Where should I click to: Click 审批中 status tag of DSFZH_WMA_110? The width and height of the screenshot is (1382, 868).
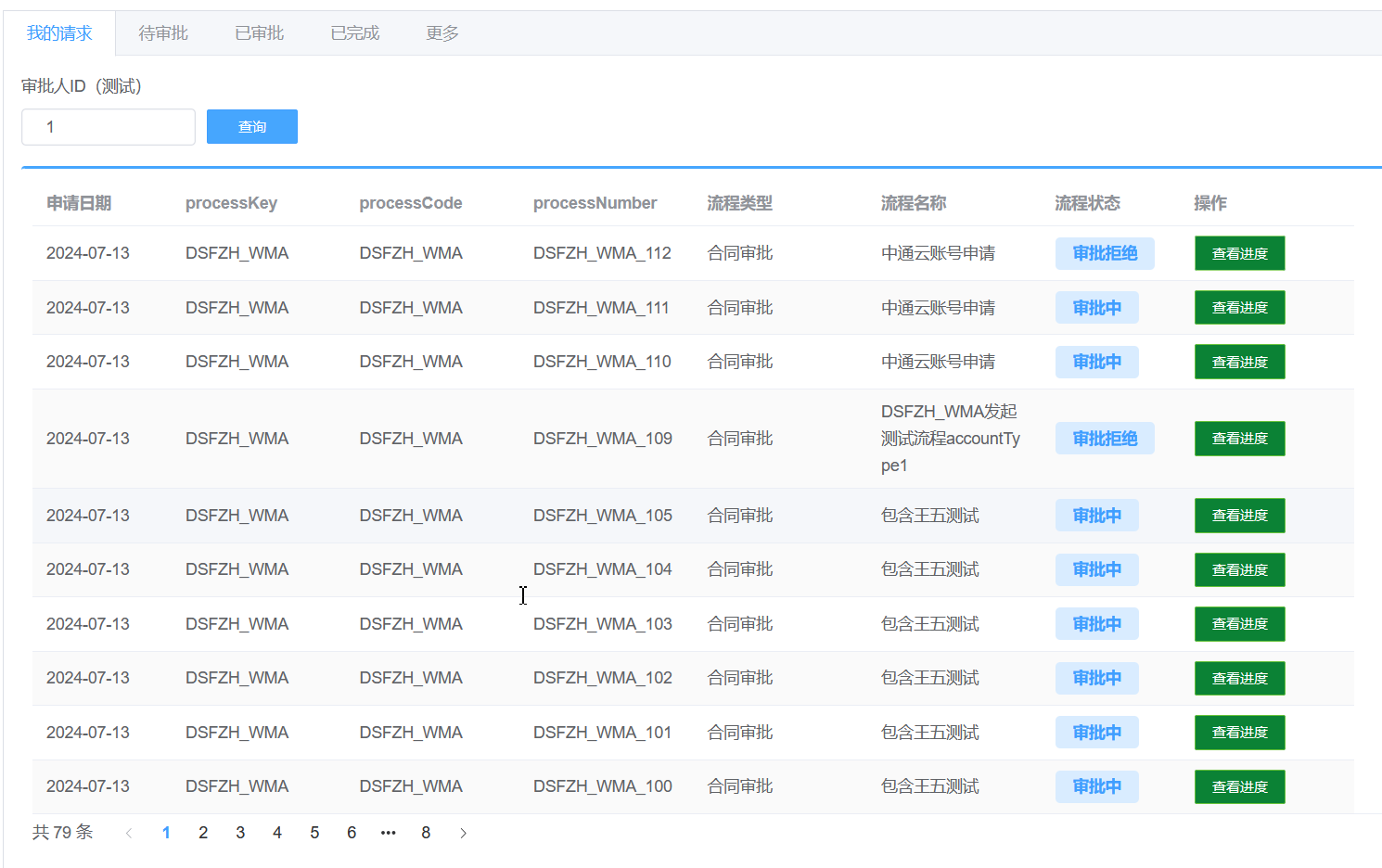[x=1097, y=362]
